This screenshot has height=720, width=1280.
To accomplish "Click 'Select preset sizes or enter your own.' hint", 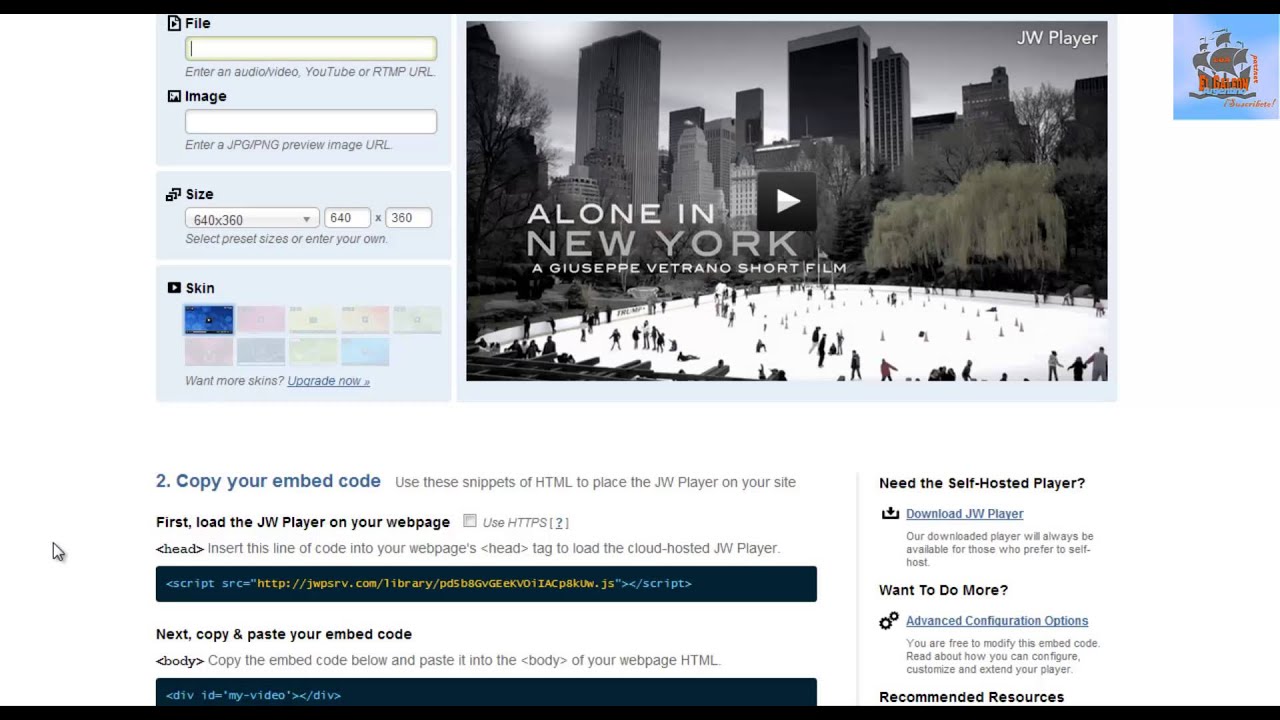I will pos(286,239).
